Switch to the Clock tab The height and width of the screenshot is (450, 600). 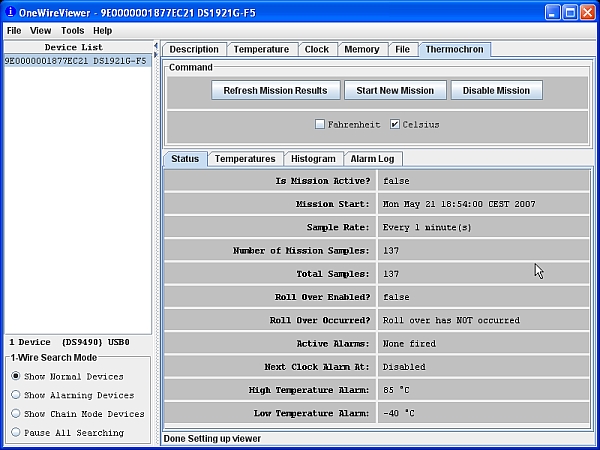pyautogui.click(x=317, y=49)
